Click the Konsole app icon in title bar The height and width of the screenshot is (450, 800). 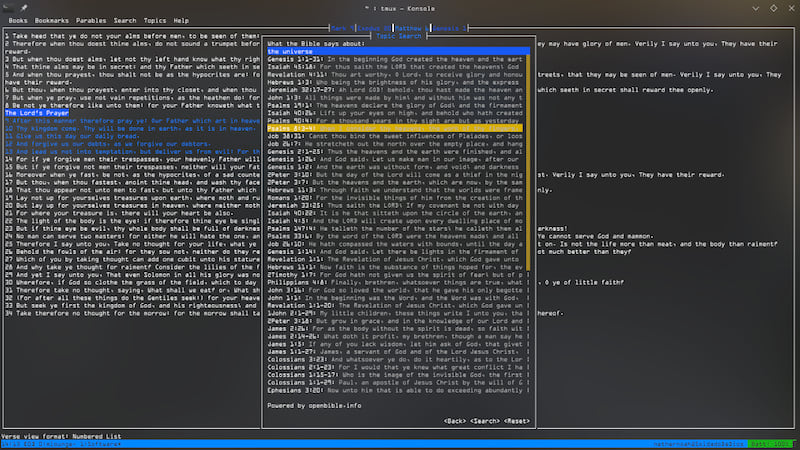(x=8, y=8)
